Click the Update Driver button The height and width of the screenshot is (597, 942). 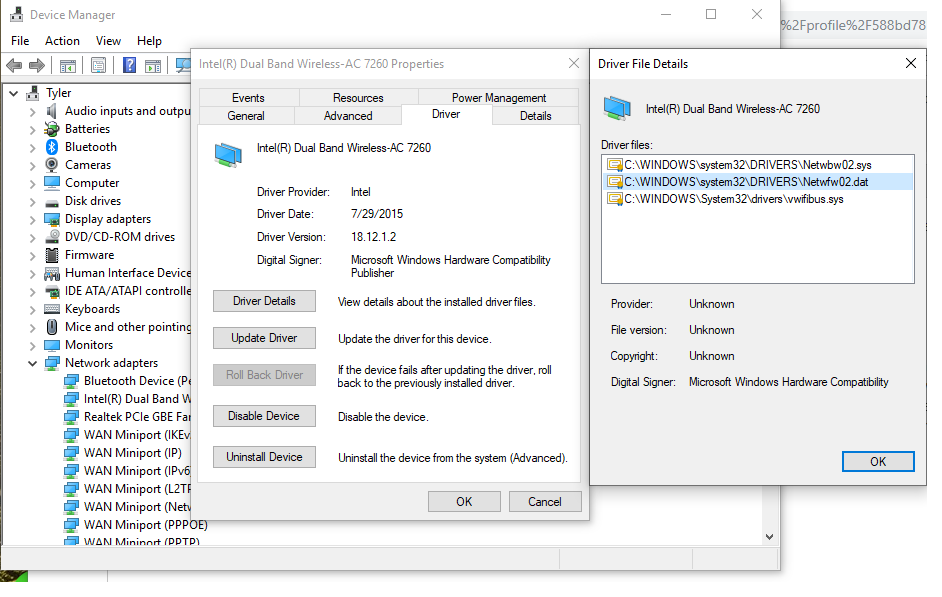coord(264,338)
